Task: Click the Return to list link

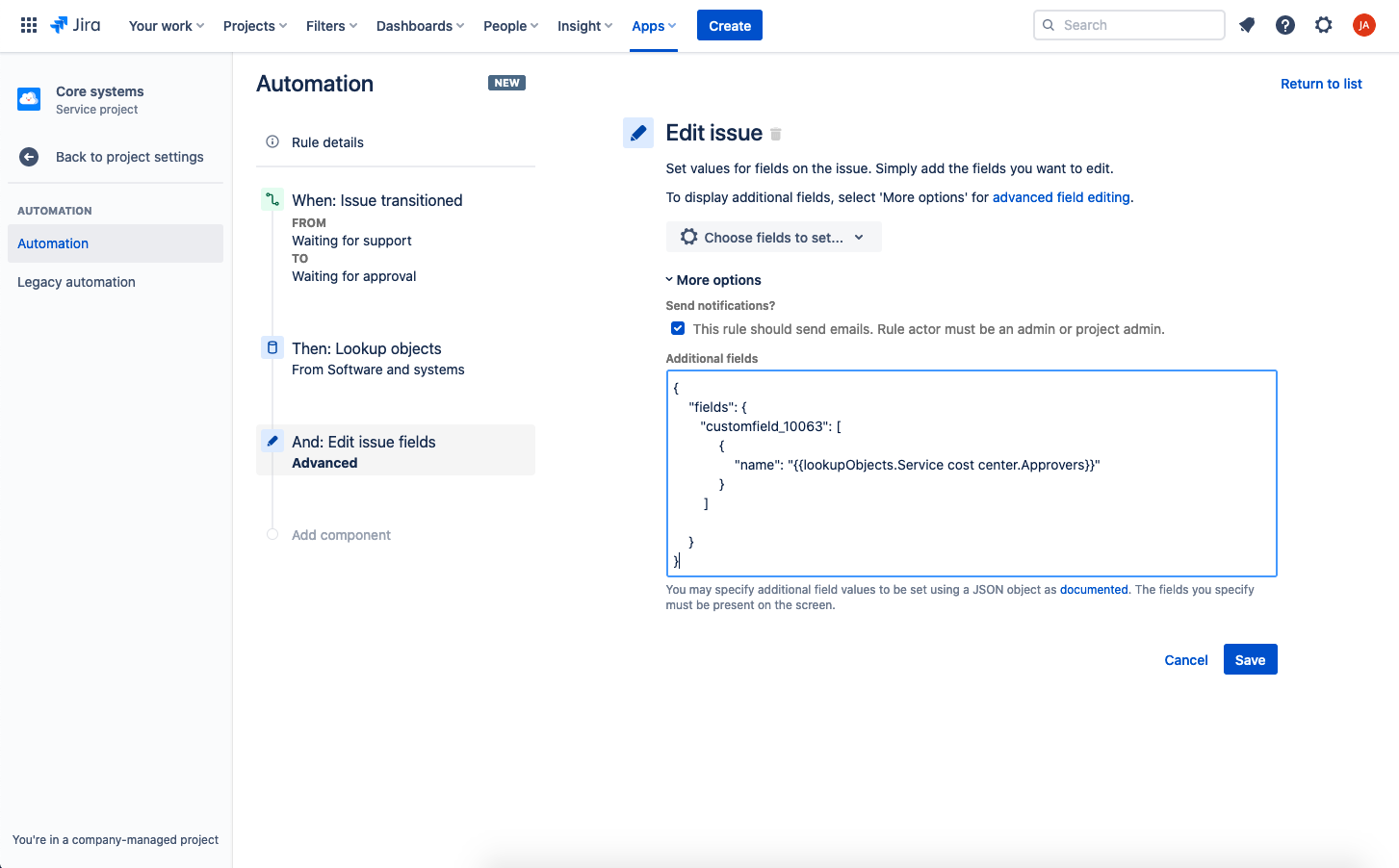Action: pos(1321,84)
